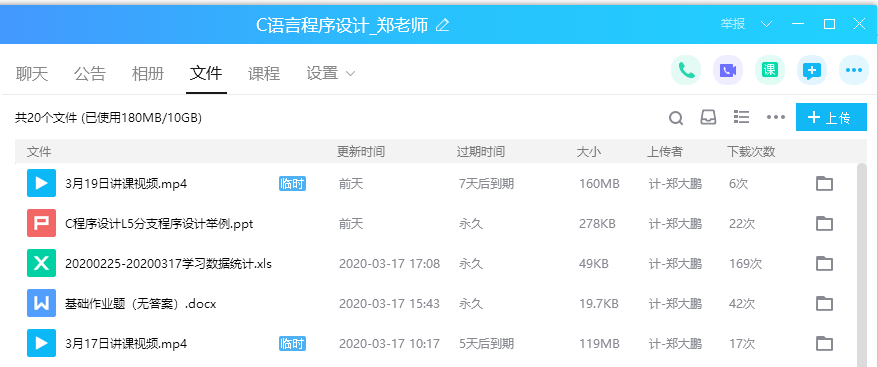Edit group name with the pencil icon
This screenshot has width=878, height=367.
click(442, 25)
